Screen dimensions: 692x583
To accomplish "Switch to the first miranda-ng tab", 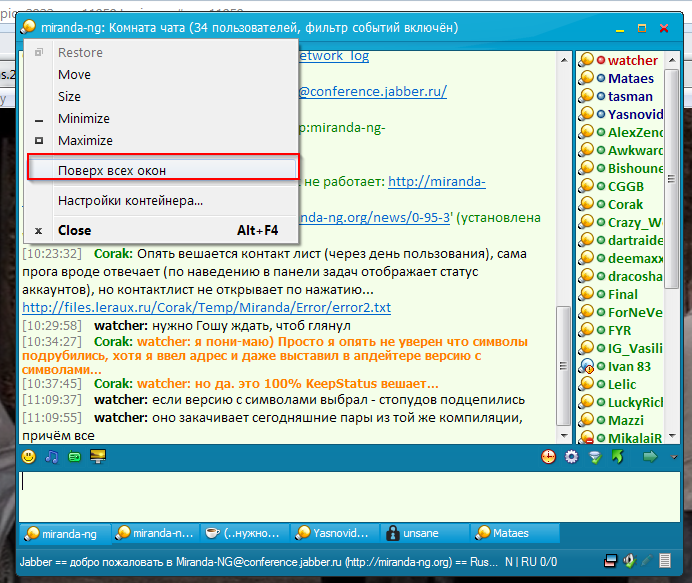I will click(x=65, y=534).
